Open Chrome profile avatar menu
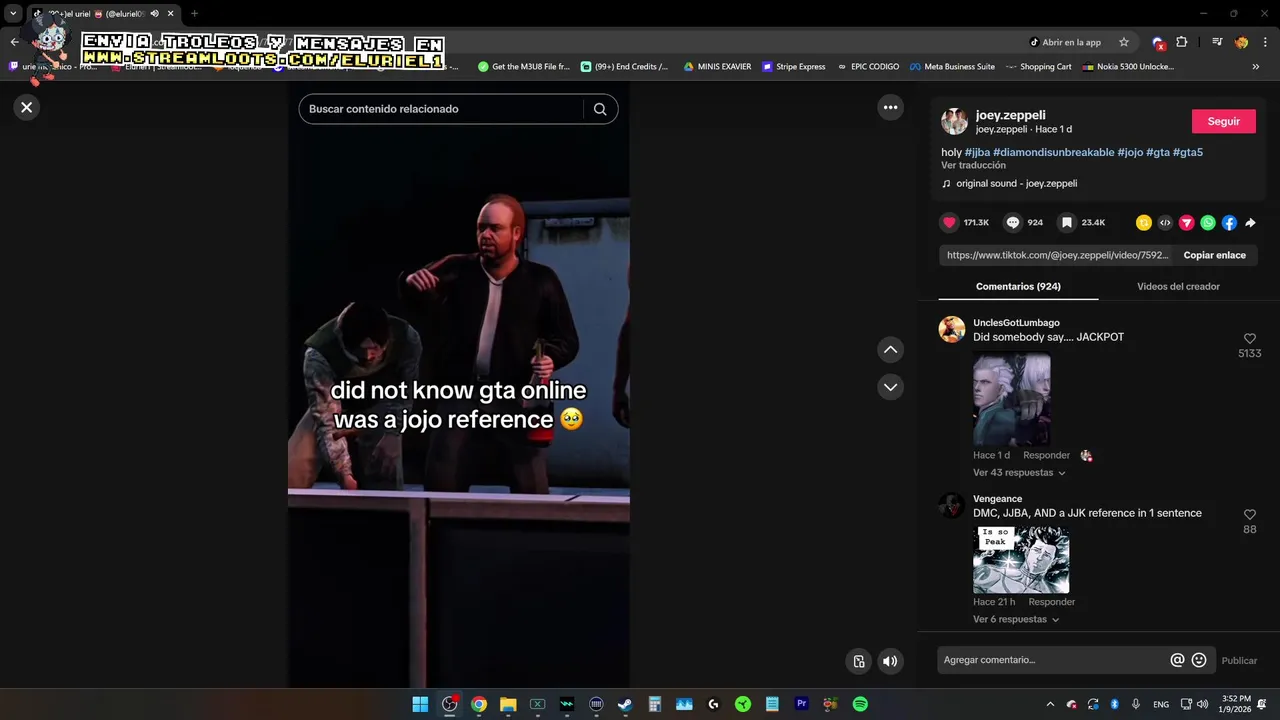This screenshot has width=1280, height=720. click(1241, 42)
